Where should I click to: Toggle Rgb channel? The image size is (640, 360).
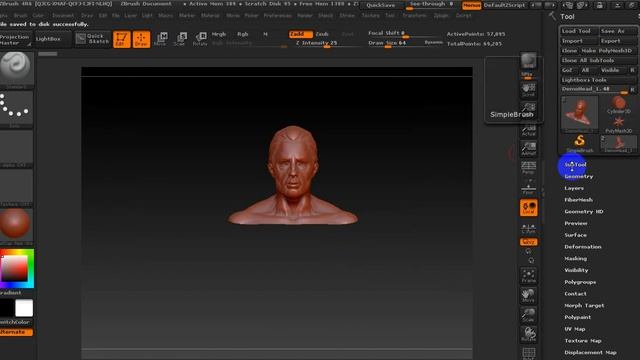(242, 34)
